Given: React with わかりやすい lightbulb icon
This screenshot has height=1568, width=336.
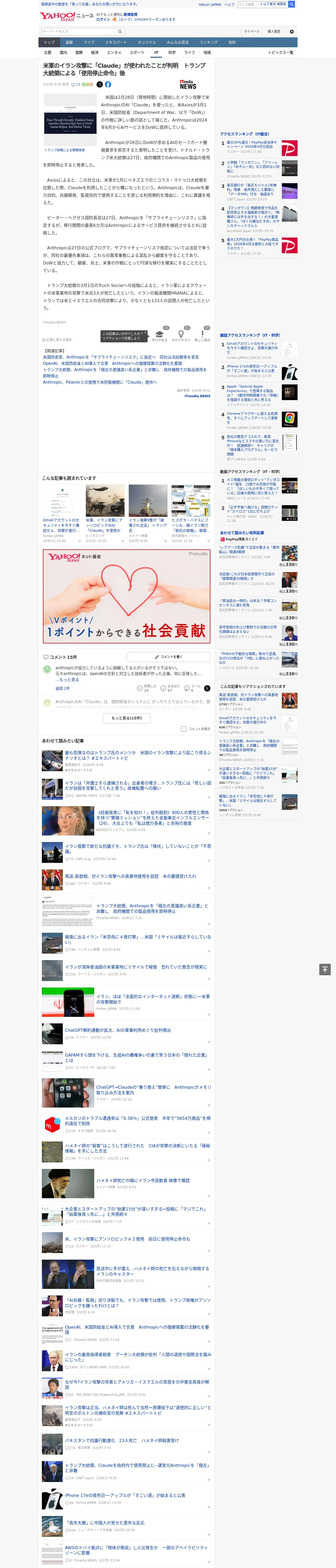Looking at the screenshot, I should [x=181, y=334].
